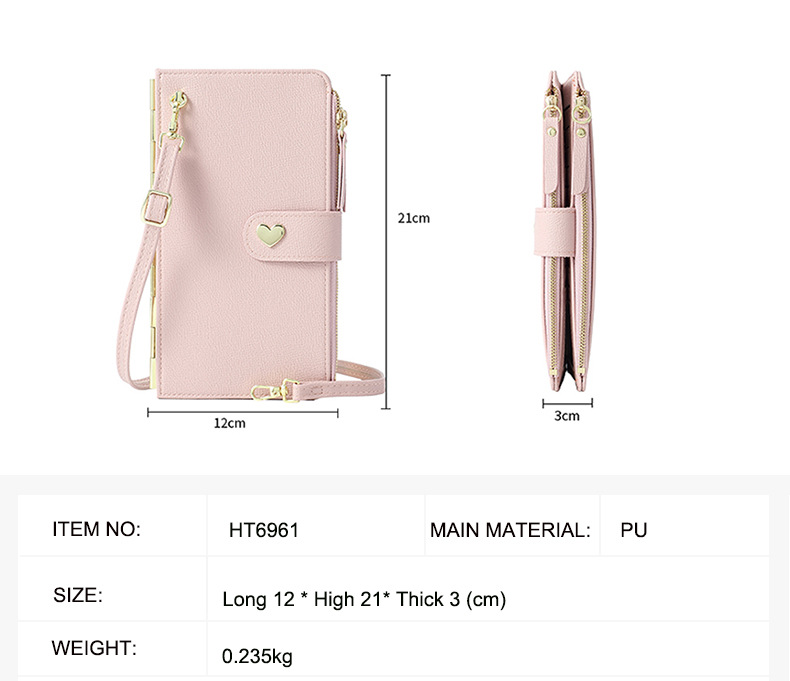Click the front-view pink wallet image

(250, 235)
